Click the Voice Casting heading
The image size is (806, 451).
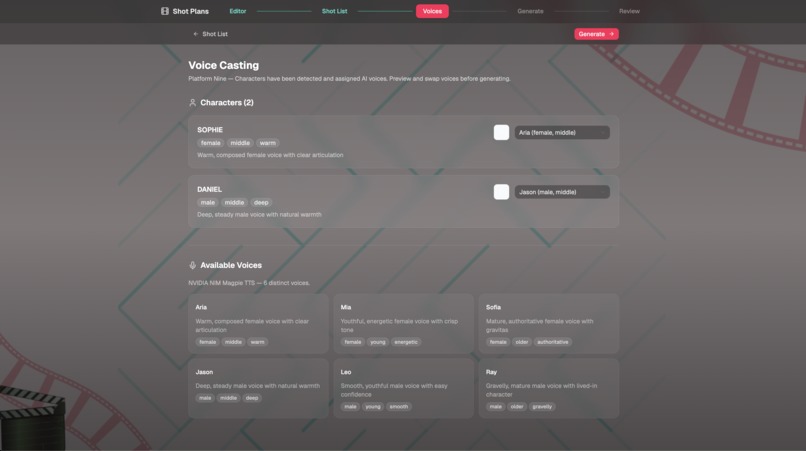click(224, 65)
